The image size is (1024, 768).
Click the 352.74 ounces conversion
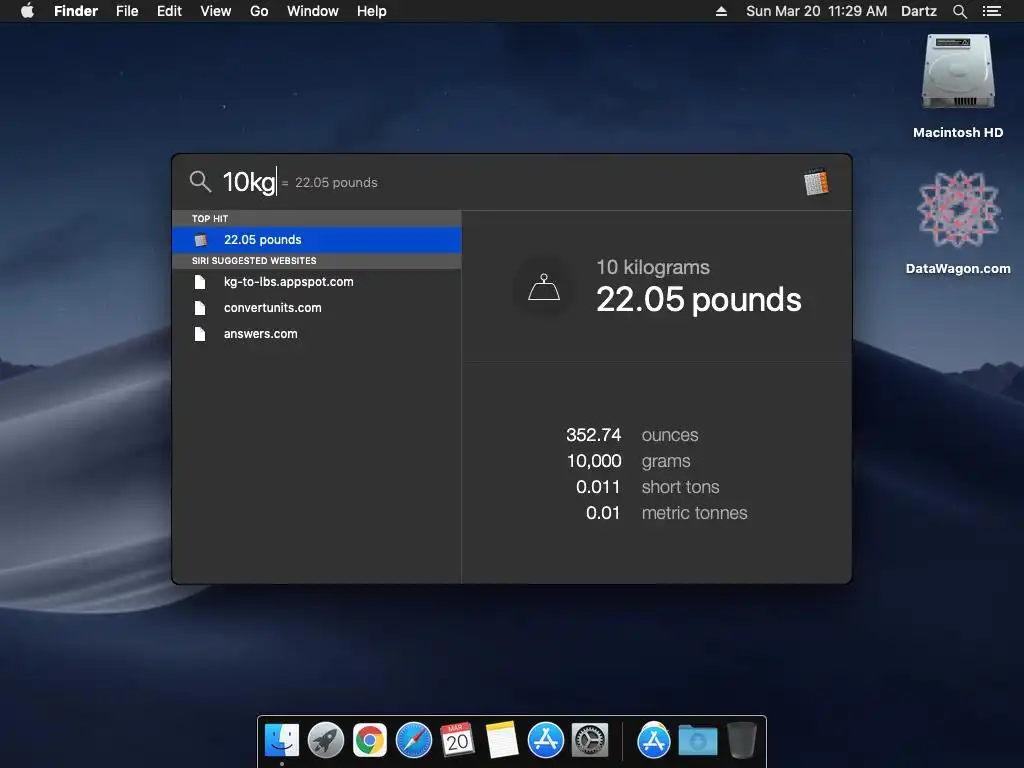tap(632, 435)
